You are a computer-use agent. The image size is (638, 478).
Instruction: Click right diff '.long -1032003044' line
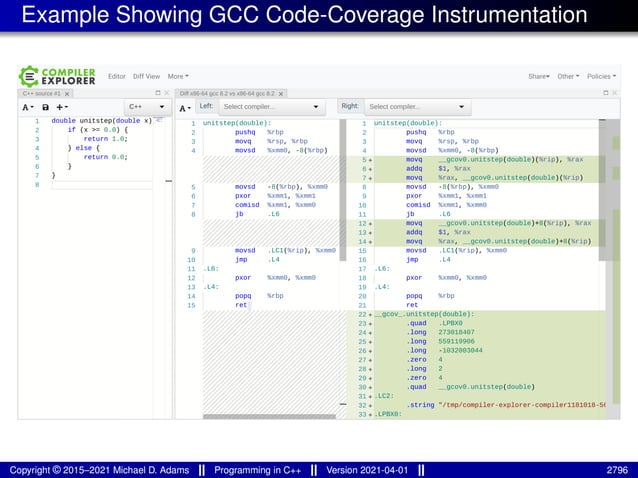pos(444,351)
